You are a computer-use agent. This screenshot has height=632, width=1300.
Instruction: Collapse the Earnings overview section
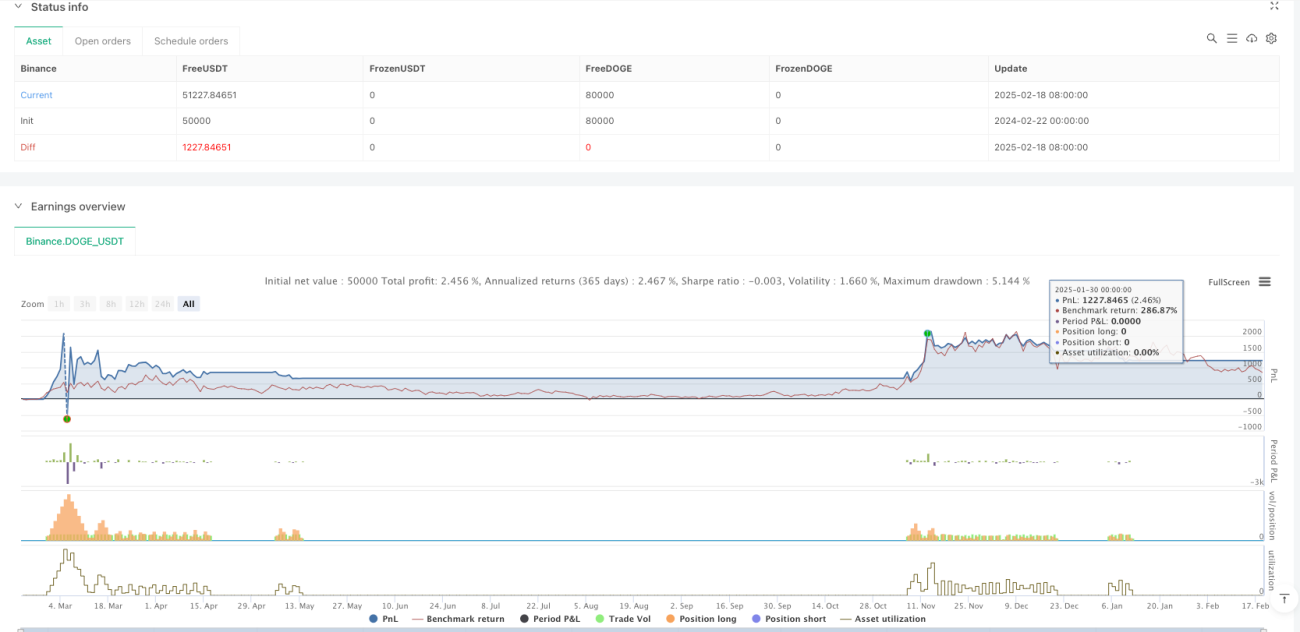pyautogui.click(x=17, y=207)
